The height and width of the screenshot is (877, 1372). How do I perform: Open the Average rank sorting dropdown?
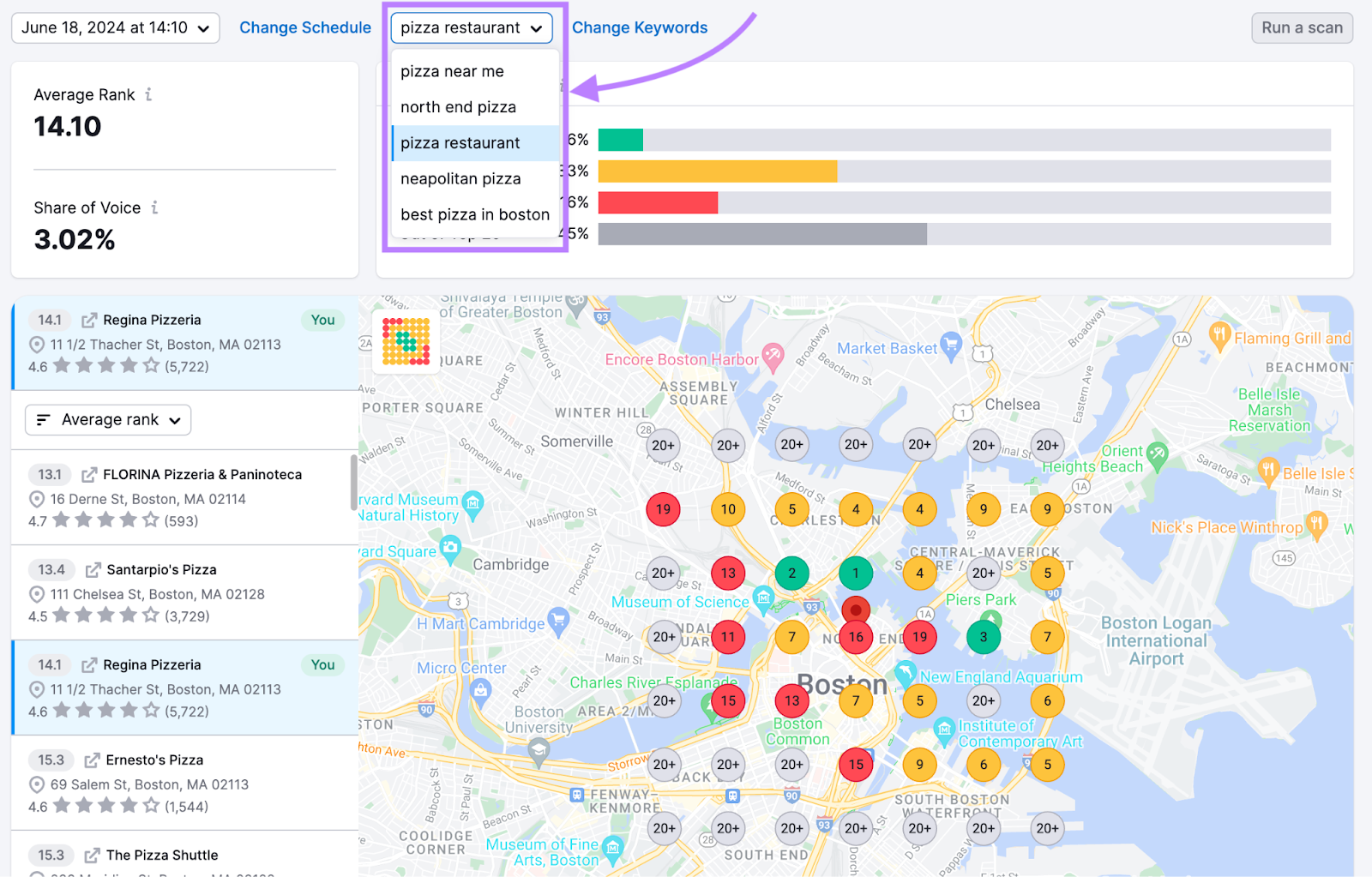coord(107,419)
